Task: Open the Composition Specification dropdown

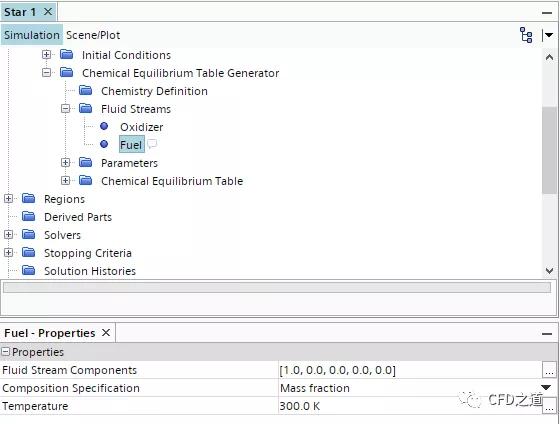Action: 546,388
